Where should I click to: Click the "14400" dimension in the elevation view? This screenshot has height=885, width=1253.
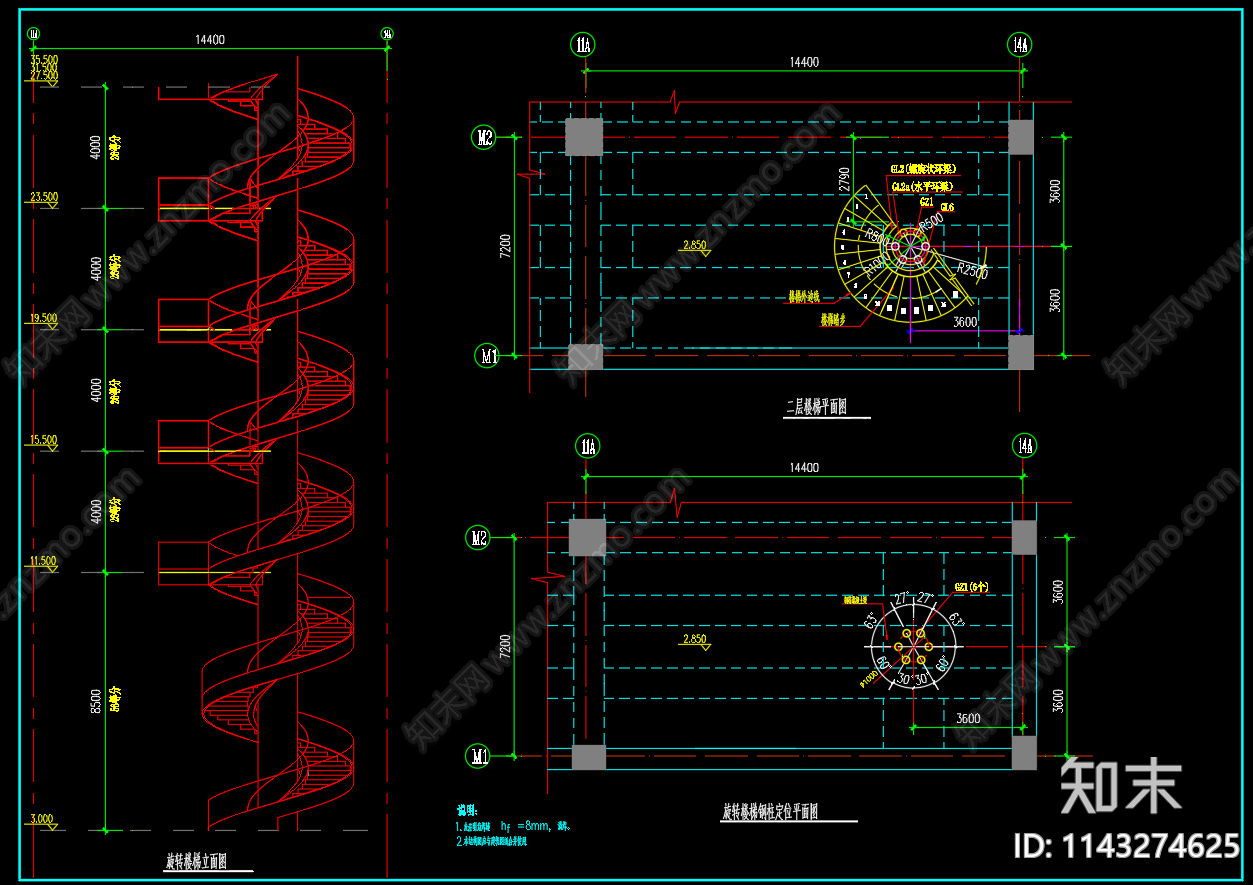coord(210,40)
